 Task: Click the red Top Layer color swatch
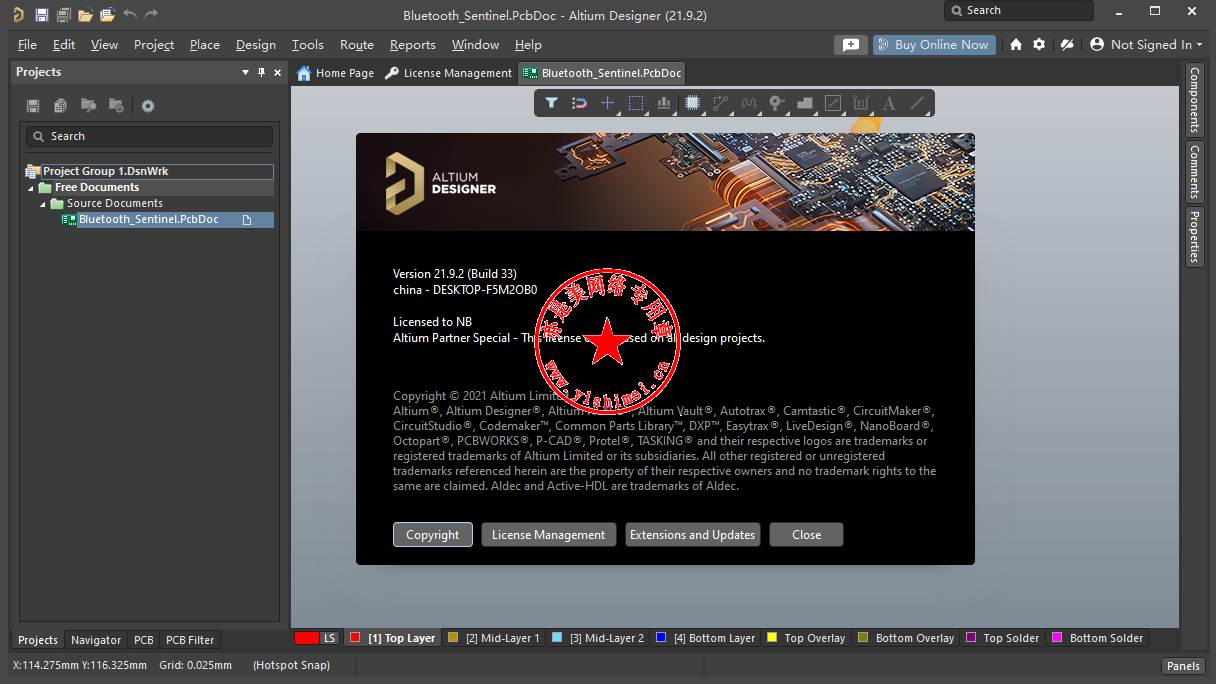pyautogui.click(x=355, y=638)
